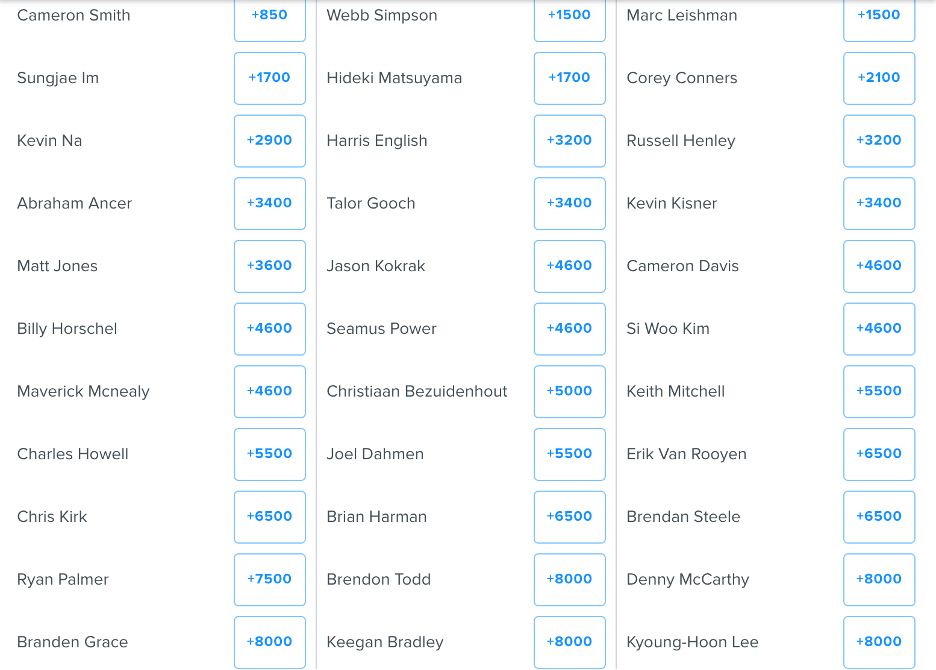Click the Maverick Mcnealy player name
The width and height of the screenshot is (936, 670).
click(x=83, y=392)
